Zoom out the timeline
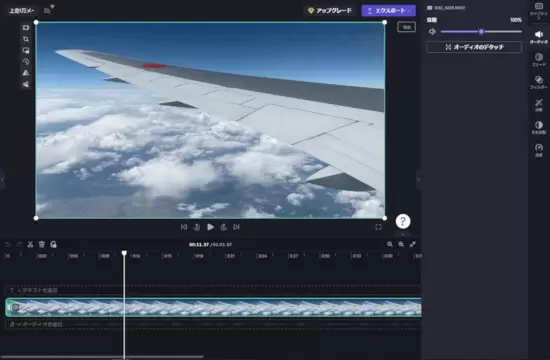Screen dimensions: 550x360 tap(390, 244)
